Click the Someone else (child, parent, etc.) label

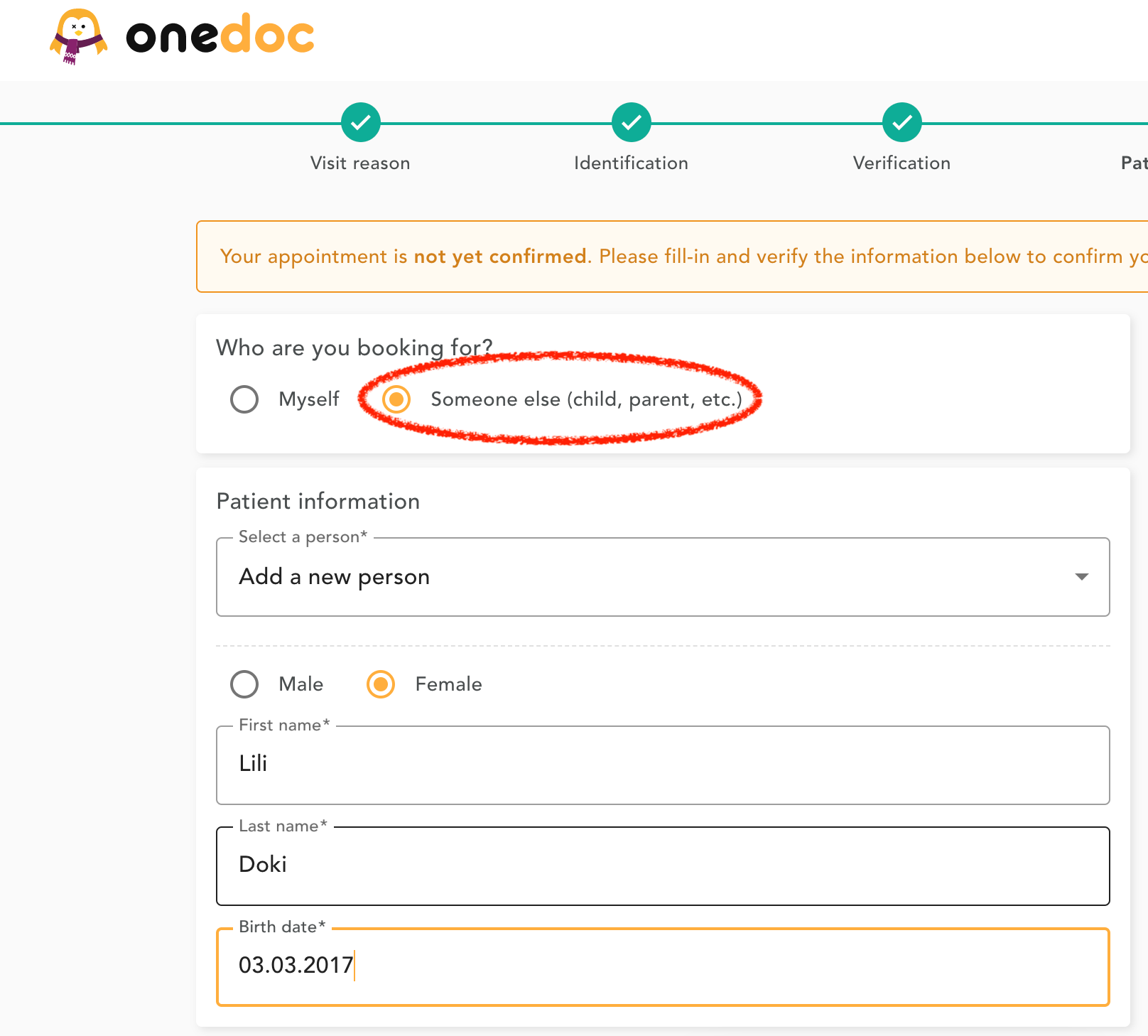pyautogui.click(x=586, y=399)
